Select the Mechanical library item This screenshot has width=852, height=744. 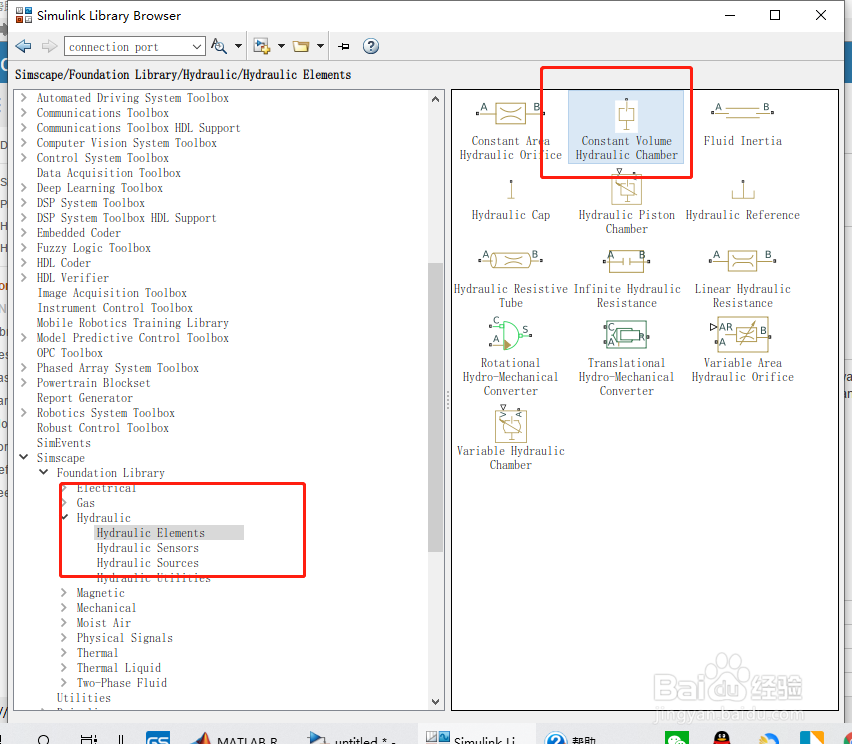(106, 608)
